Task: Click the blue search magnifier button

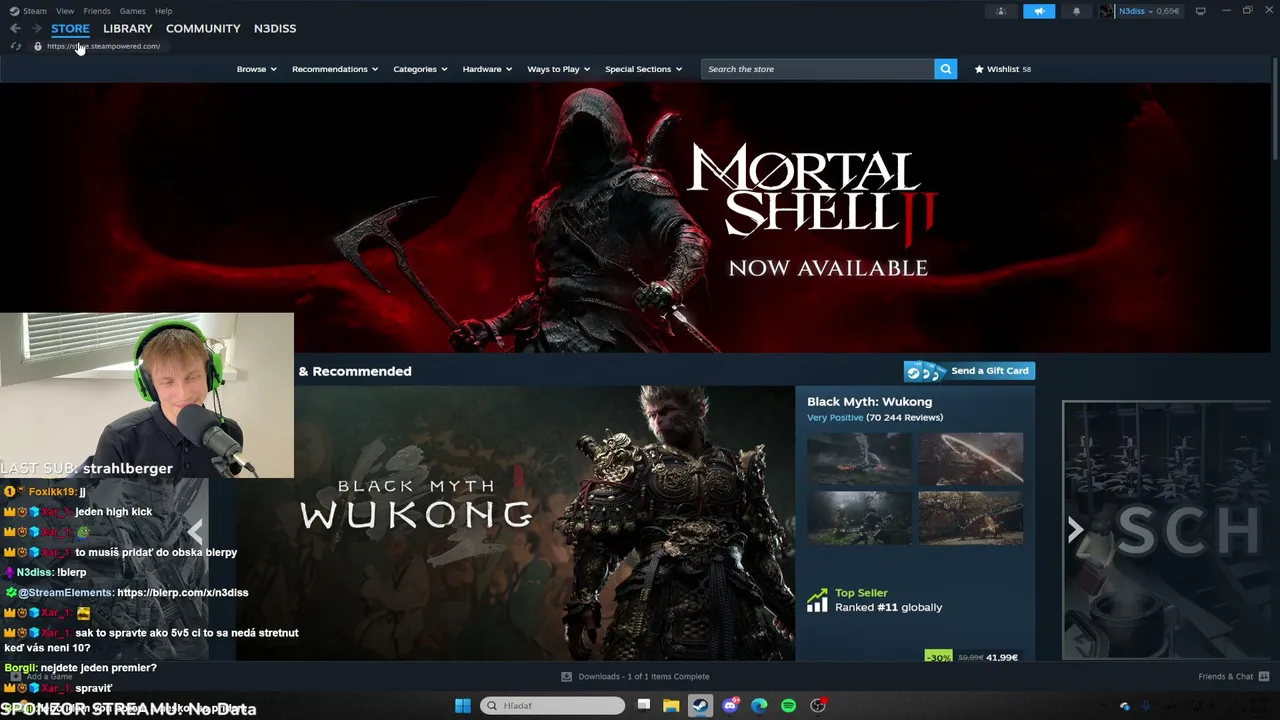Action: pyautogui.click(x=945, y=69)
